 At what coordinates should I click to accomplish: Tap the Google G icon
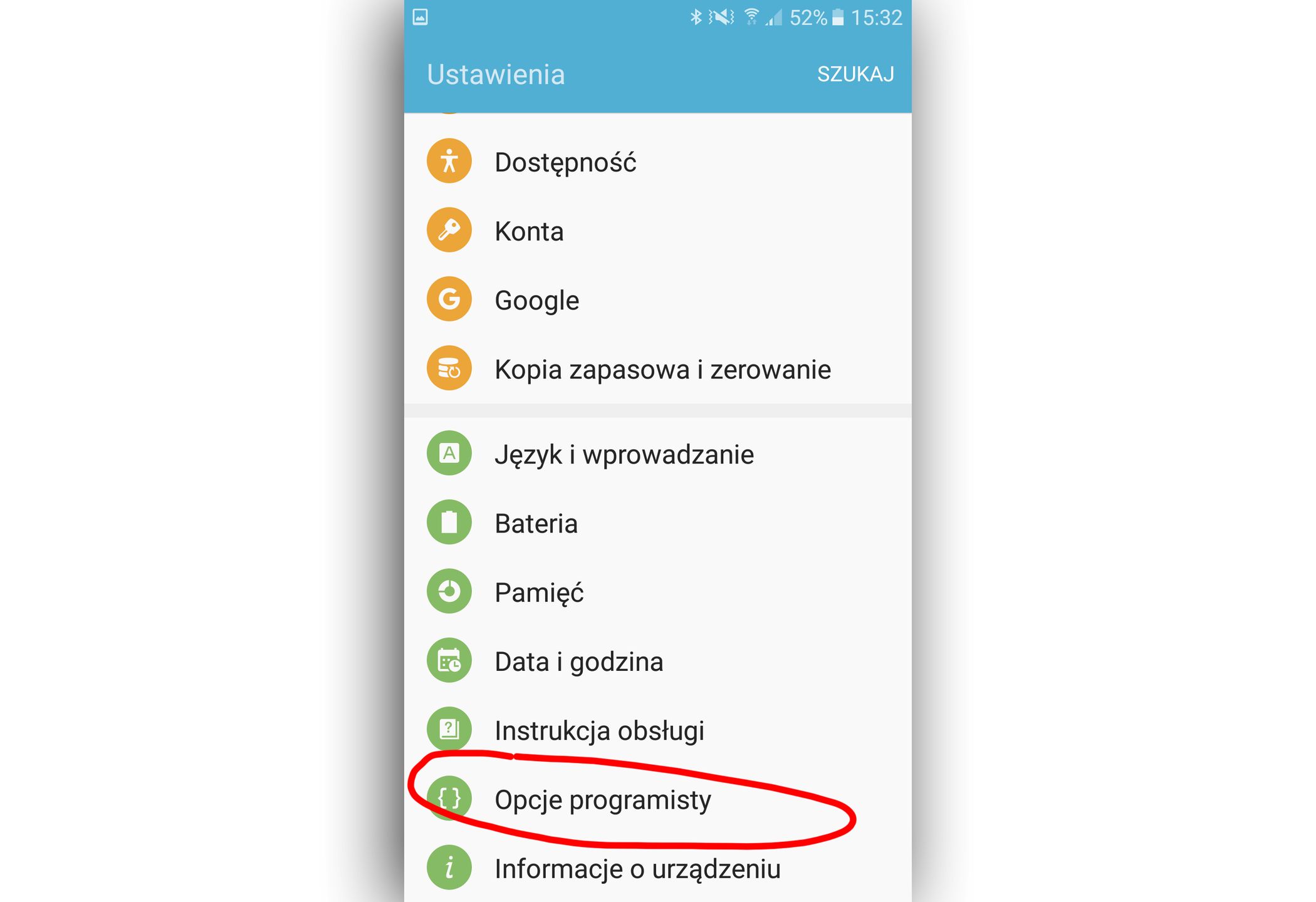[x=449, y=299]
